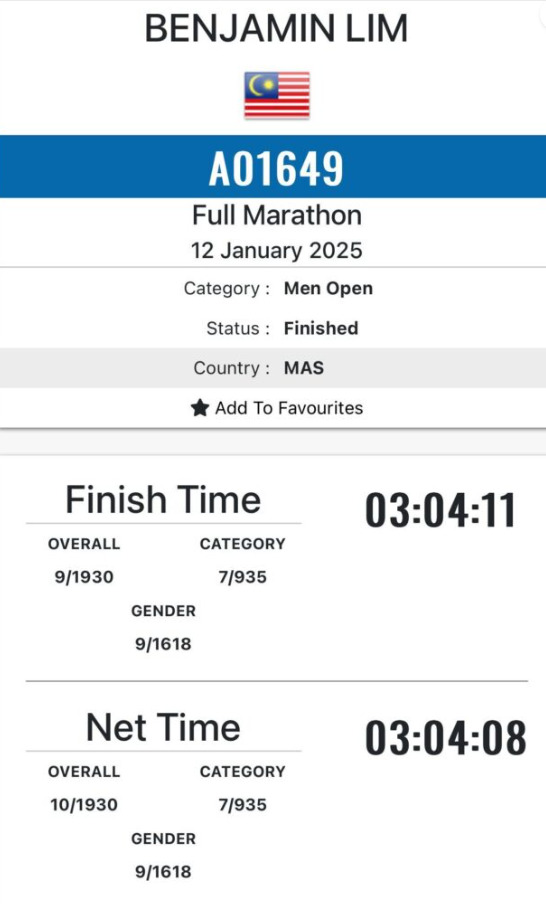
Task: Click the date 12 January 2025
Action: click(276, 251)
